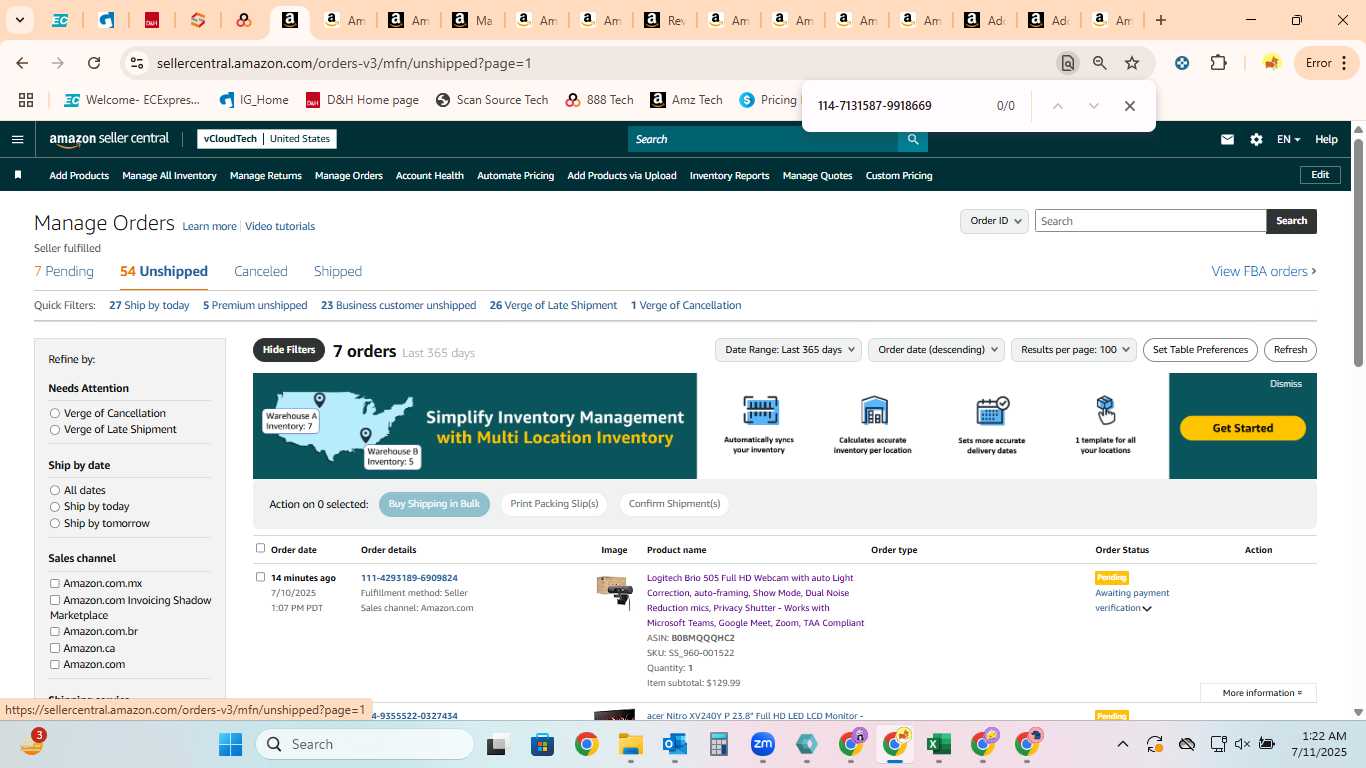This screenshot has width=1366, height=768.
Task: Select Ship by today radio button
Action: pyautogui.click(x=55, y=506)
